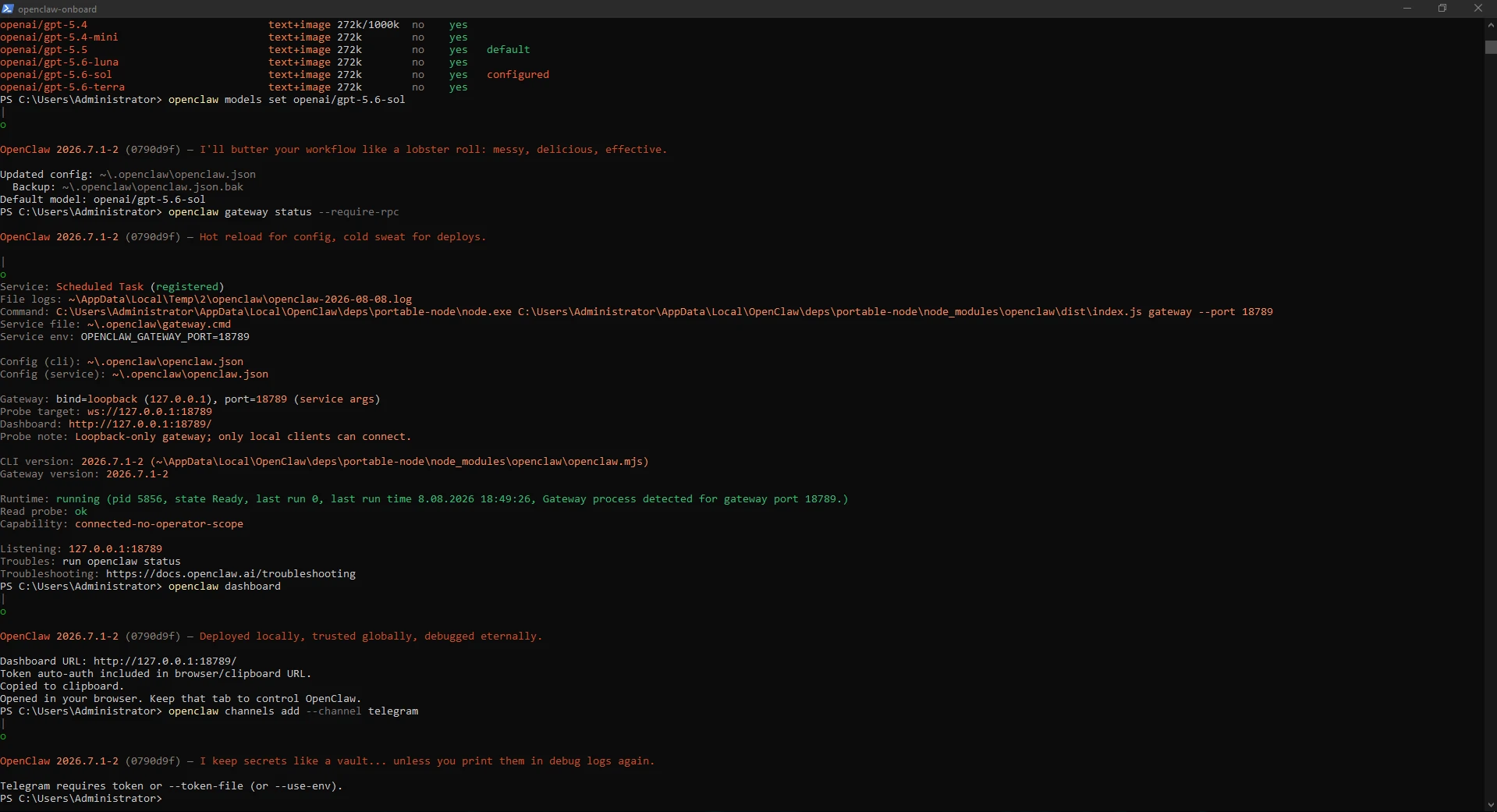Click the openai/gpt-5.6-terra model name

point(62,87)
